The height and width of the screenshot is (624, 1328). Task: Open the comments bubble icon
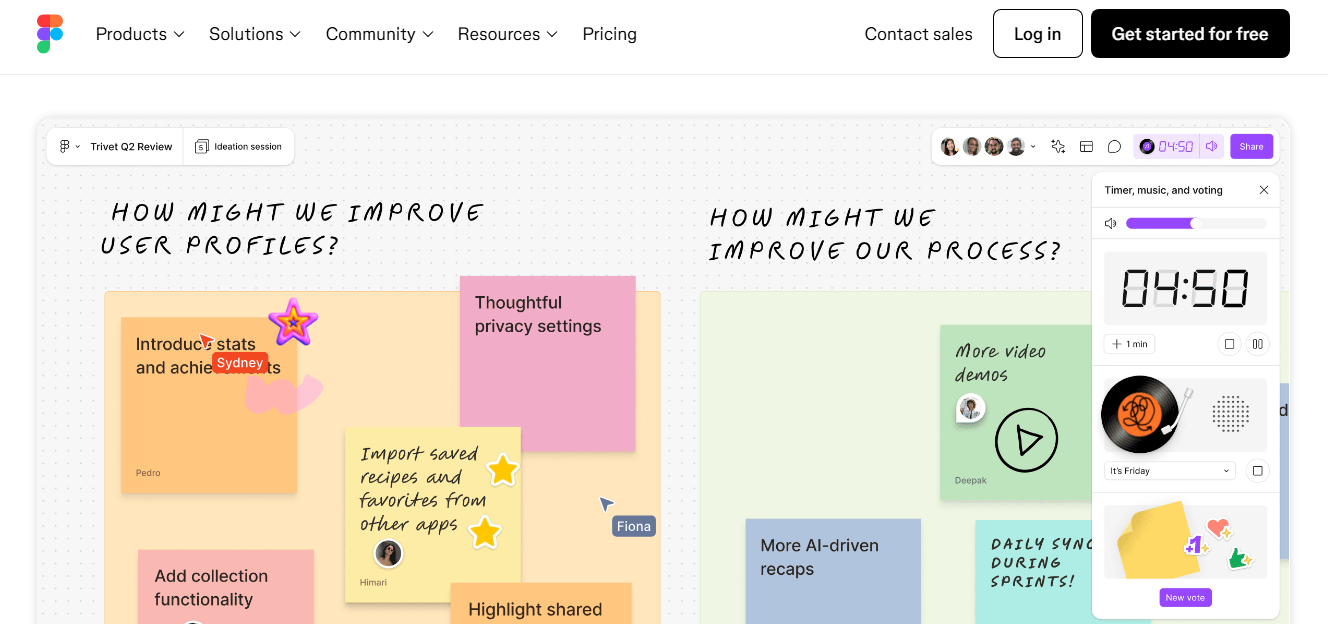point(1113,146)
